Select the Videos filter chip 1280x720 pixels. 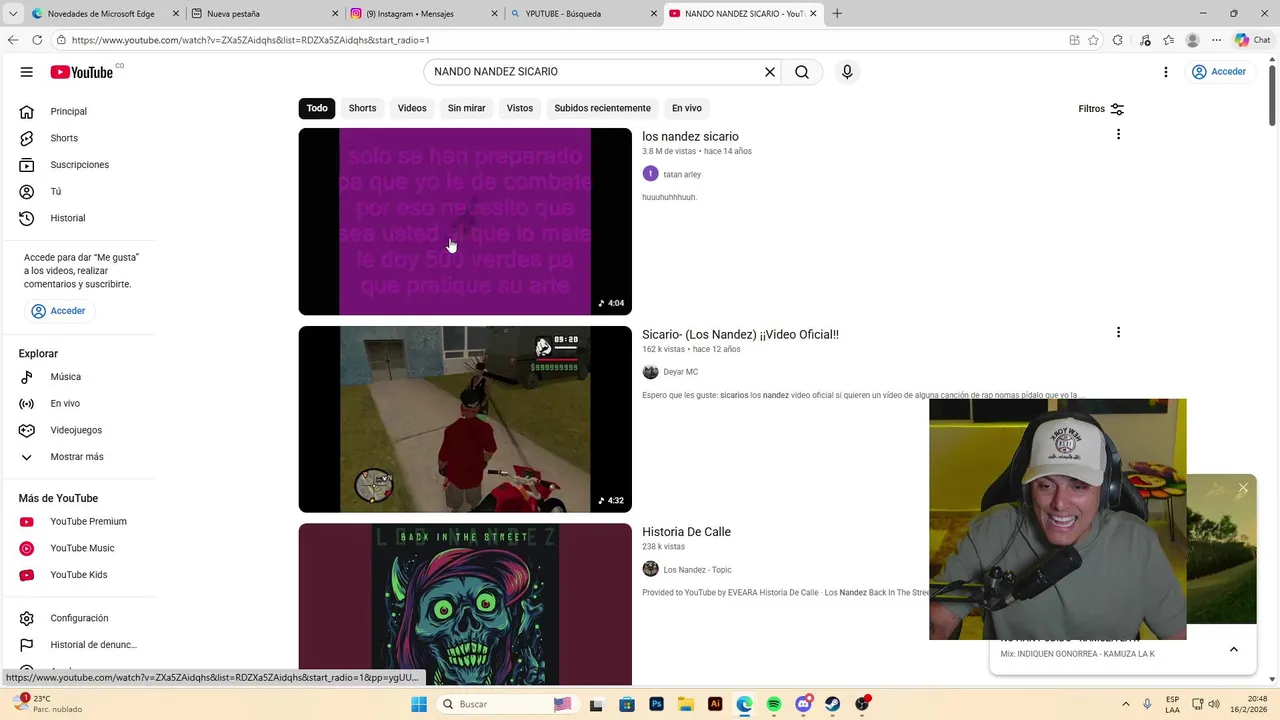(412, 108)
